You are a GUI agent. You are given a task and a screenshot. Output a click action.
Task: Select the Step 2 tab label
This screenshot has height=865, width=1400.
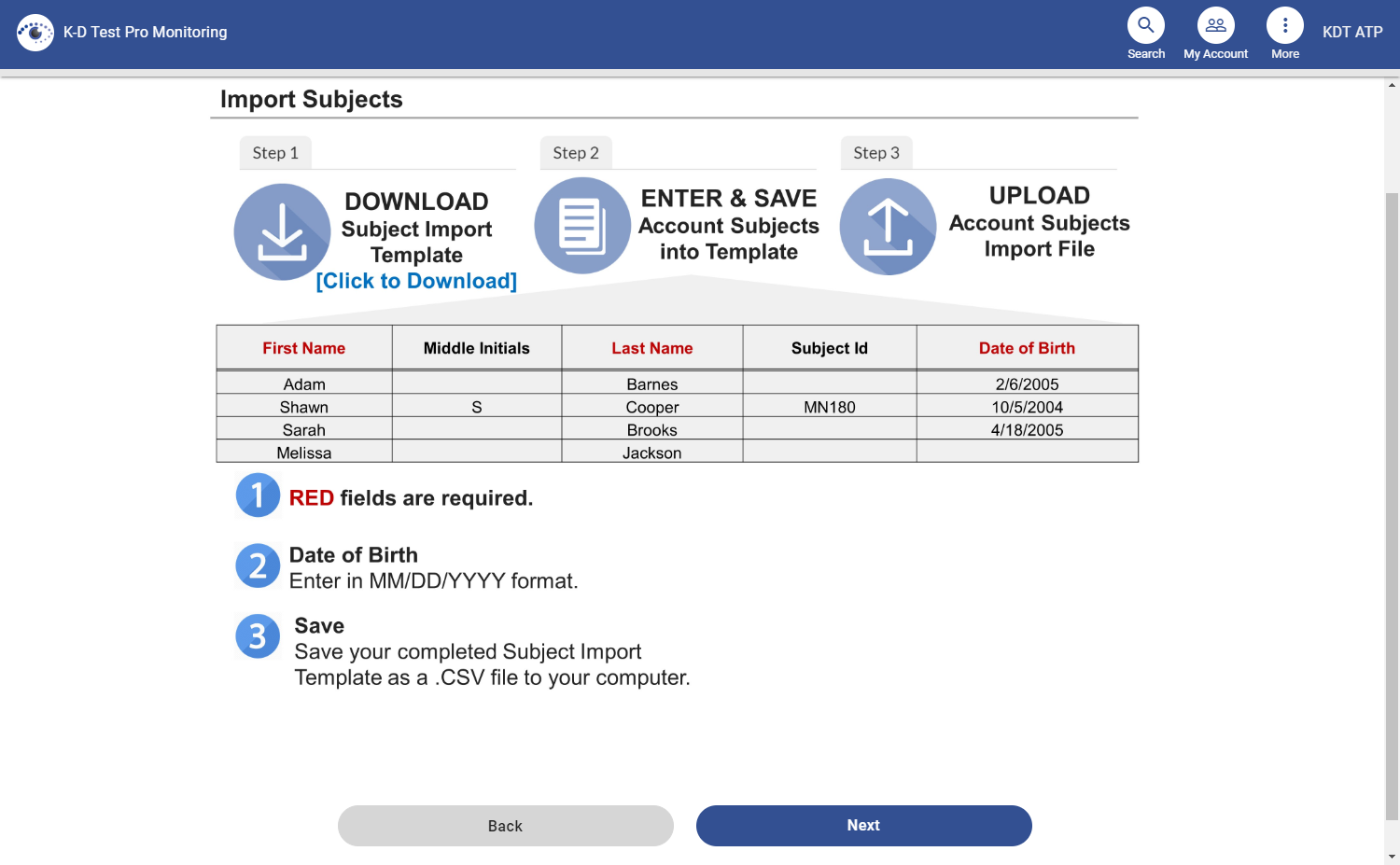[576, 152]
